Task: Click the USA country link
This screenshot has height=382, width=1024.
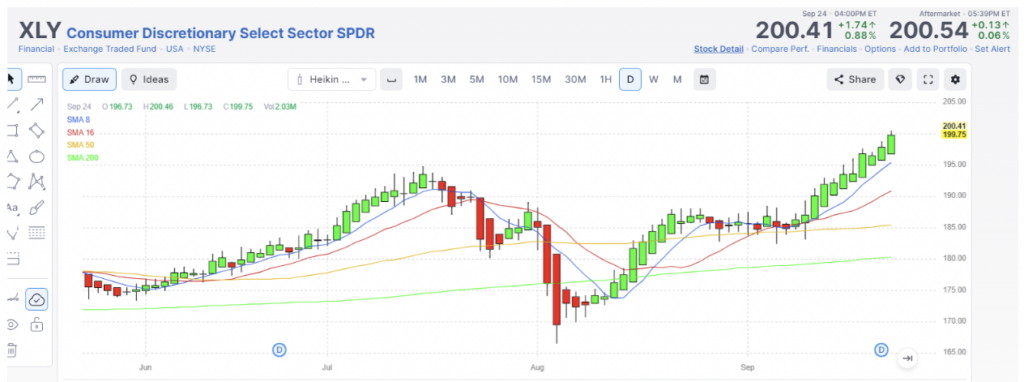Action: pyautogui.click(x=174, y=49)
